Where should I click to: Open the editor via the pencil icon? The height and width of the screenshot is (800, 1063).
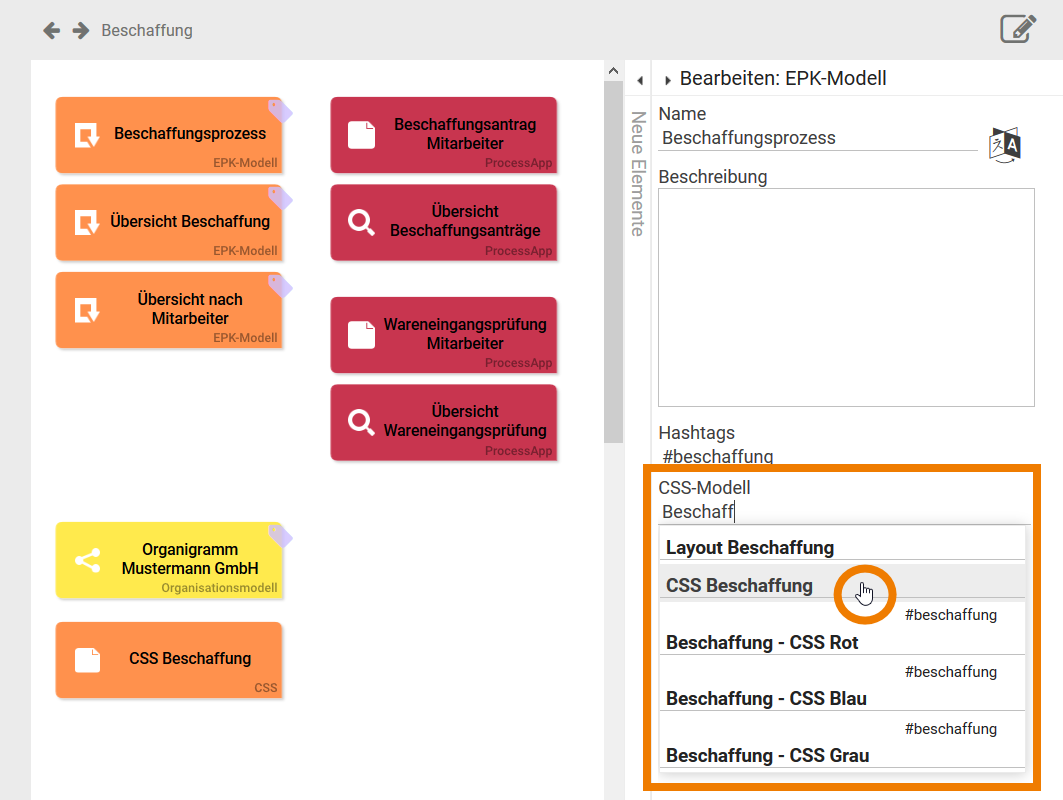coord(1017,29)
